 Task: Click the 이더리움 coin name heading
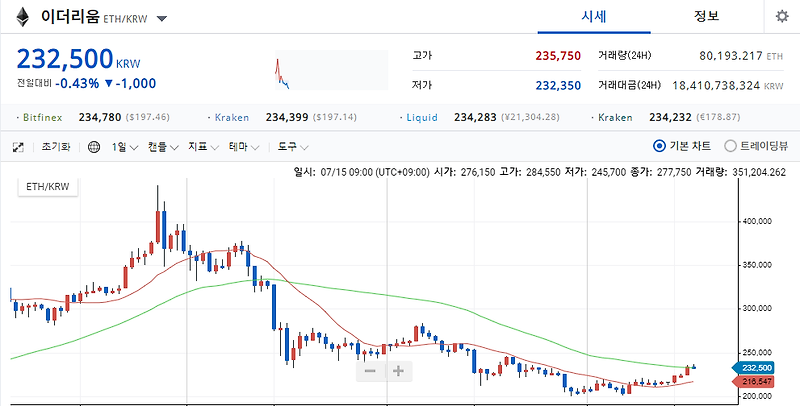point(70,17)
